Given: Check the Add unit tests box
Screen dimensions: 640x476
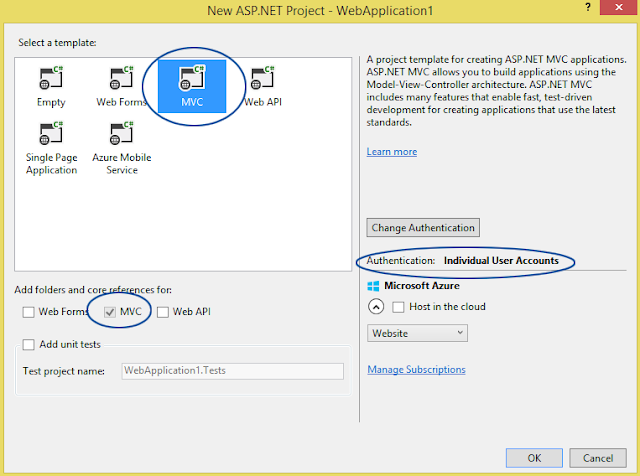Looking at the screenshot, I should 29,345.
